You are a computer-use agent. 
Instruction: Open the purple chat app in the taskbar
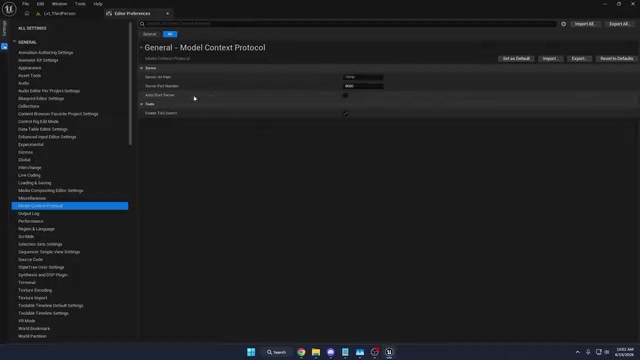click(x=331, y=352)
